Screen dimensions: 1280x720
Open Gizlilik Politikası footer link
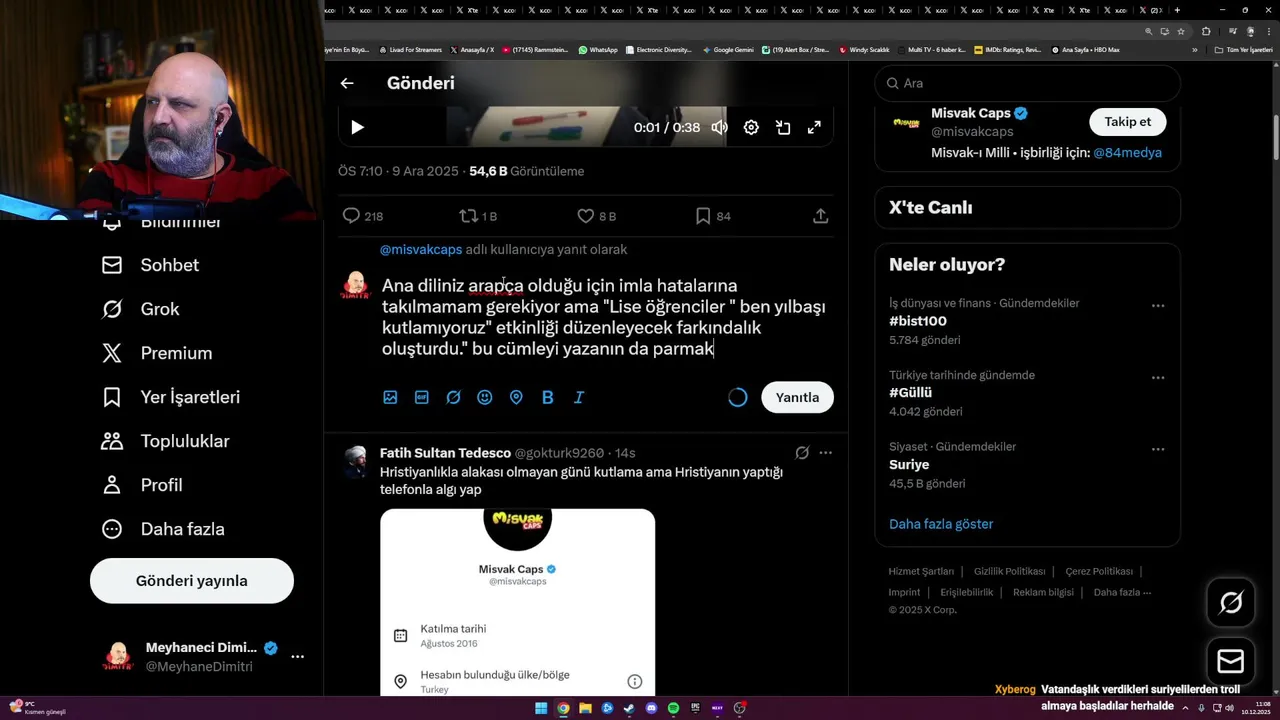click(x=1010, y=571)
